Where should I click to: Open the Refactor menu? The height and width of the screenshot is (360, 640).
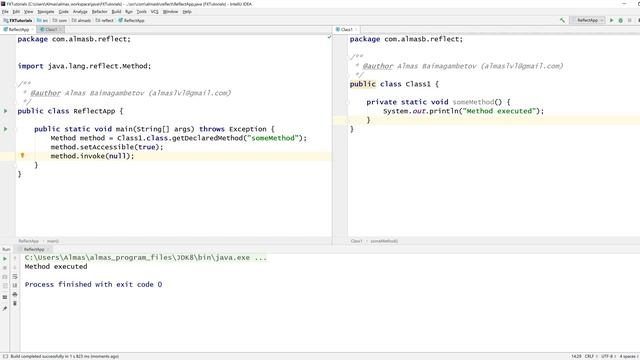[100, 12]
